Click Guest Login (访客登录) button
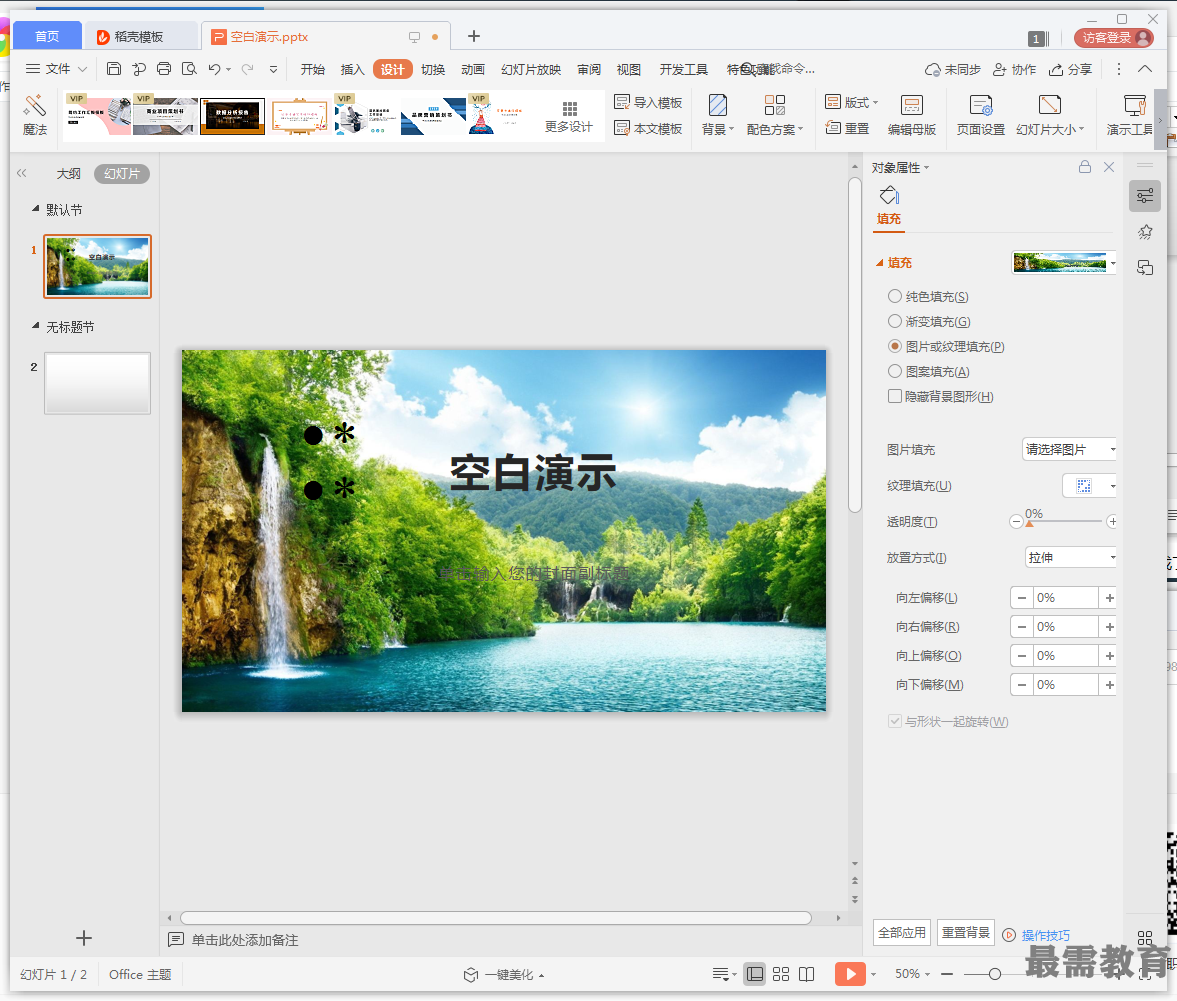The height and width of the screenshot is (1001, 1177). point(1114,38)
